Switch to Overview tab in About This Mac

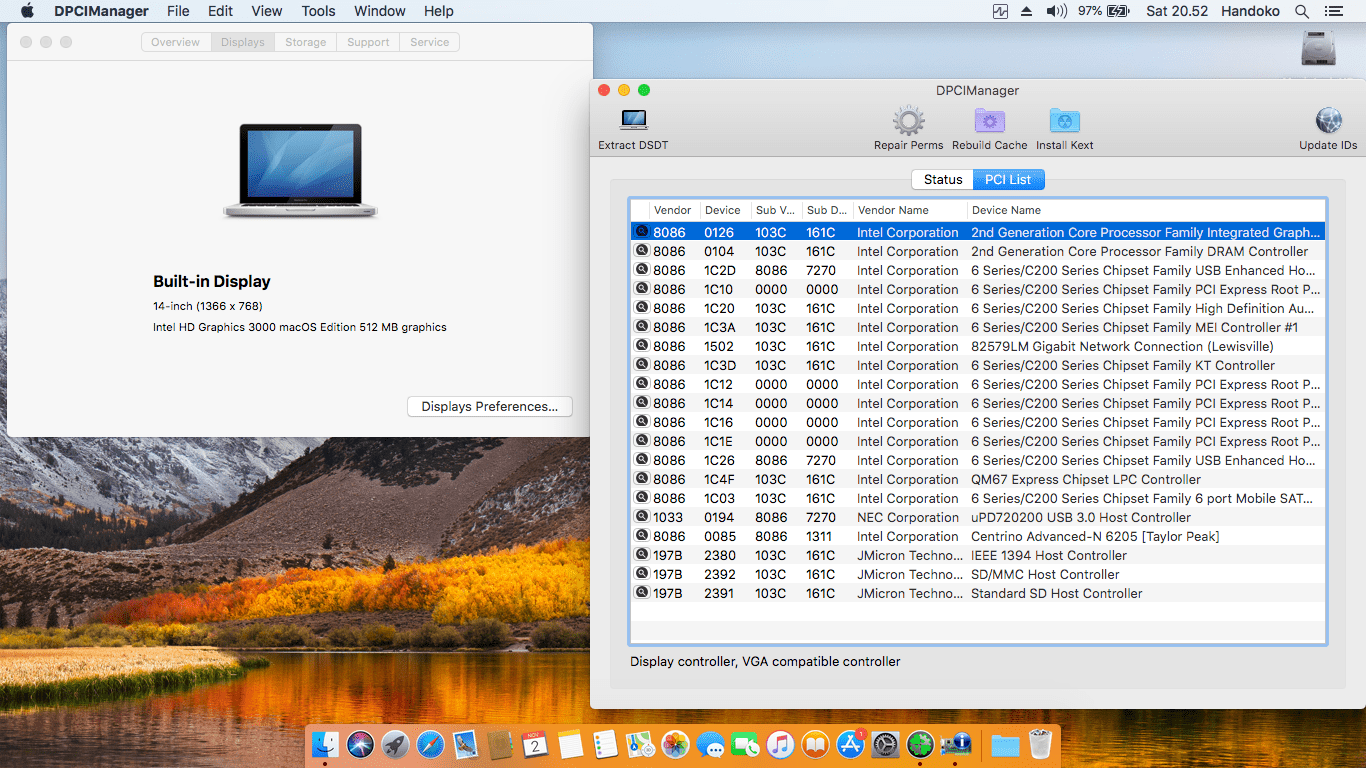point(176,42)
